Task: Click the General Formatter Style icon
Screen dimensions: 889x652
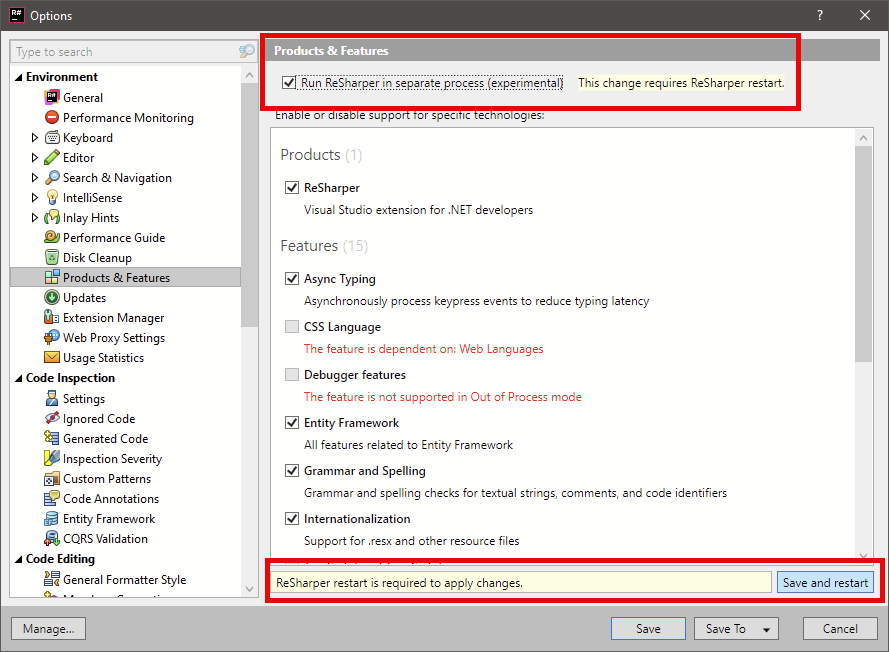Action: pyautogui.click(x=52, y=579)
